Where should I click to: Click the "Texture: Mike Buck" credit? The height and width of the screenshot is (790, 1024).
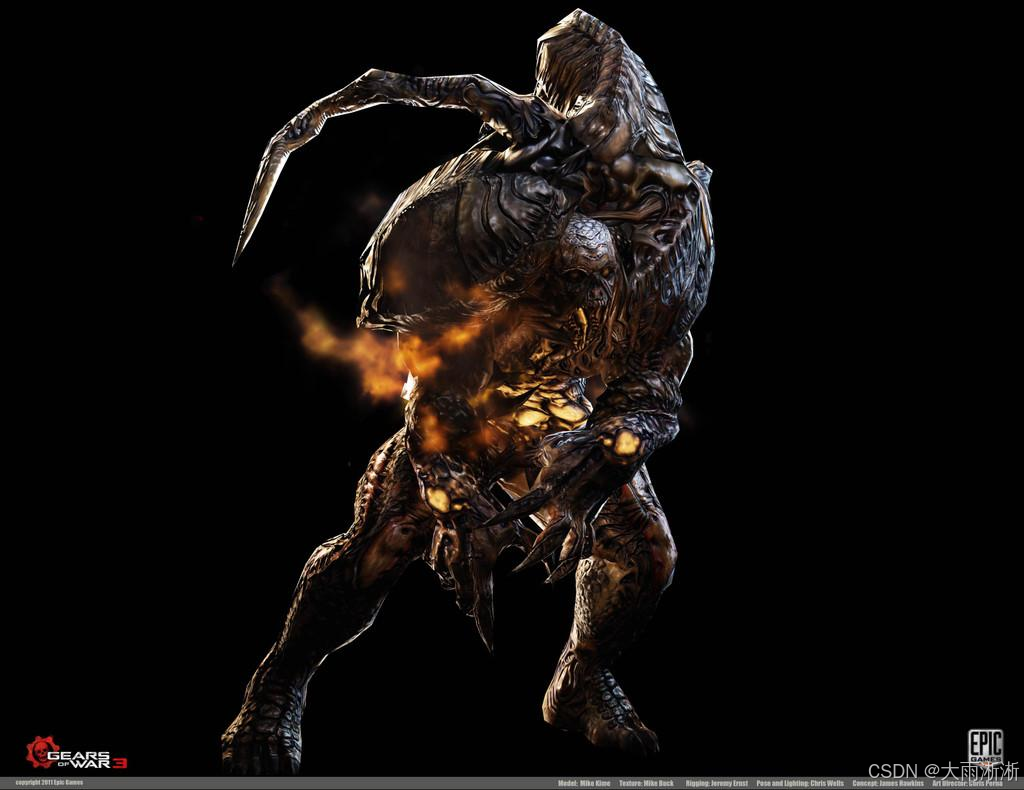646,783
